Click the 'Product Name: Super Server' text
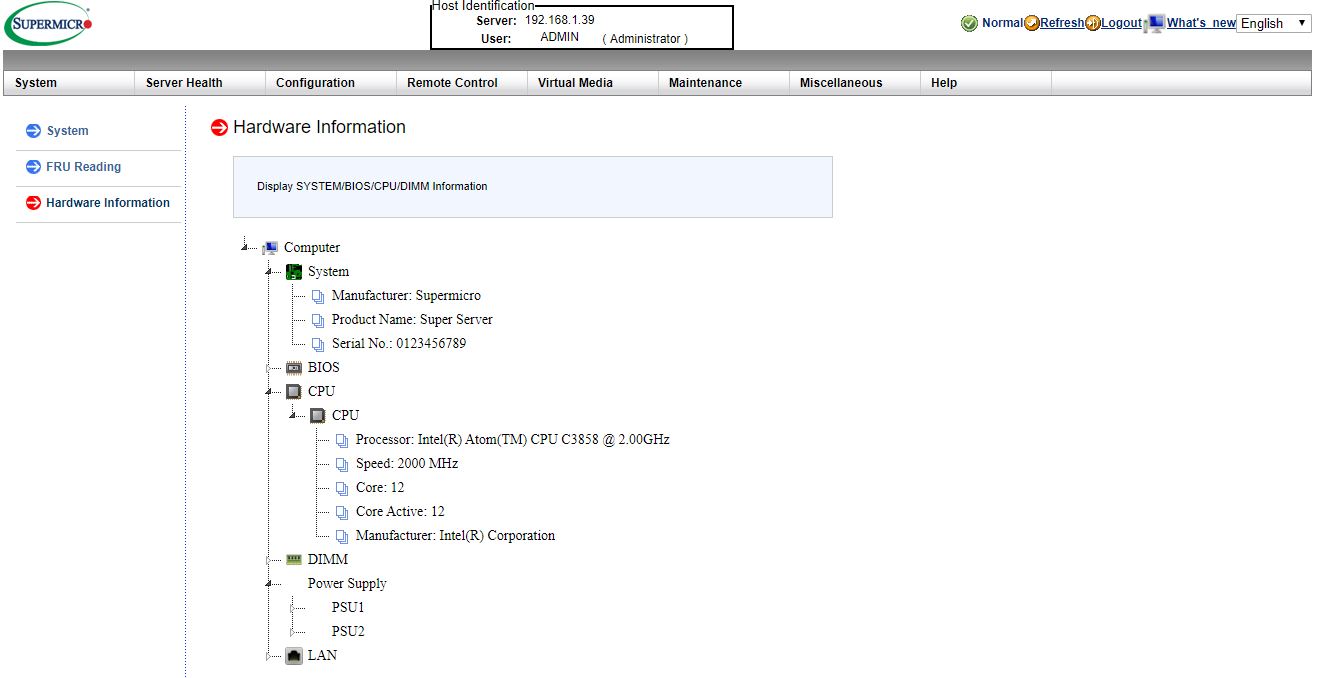Viewport: 1321px width, 678px height. (412, 320)
